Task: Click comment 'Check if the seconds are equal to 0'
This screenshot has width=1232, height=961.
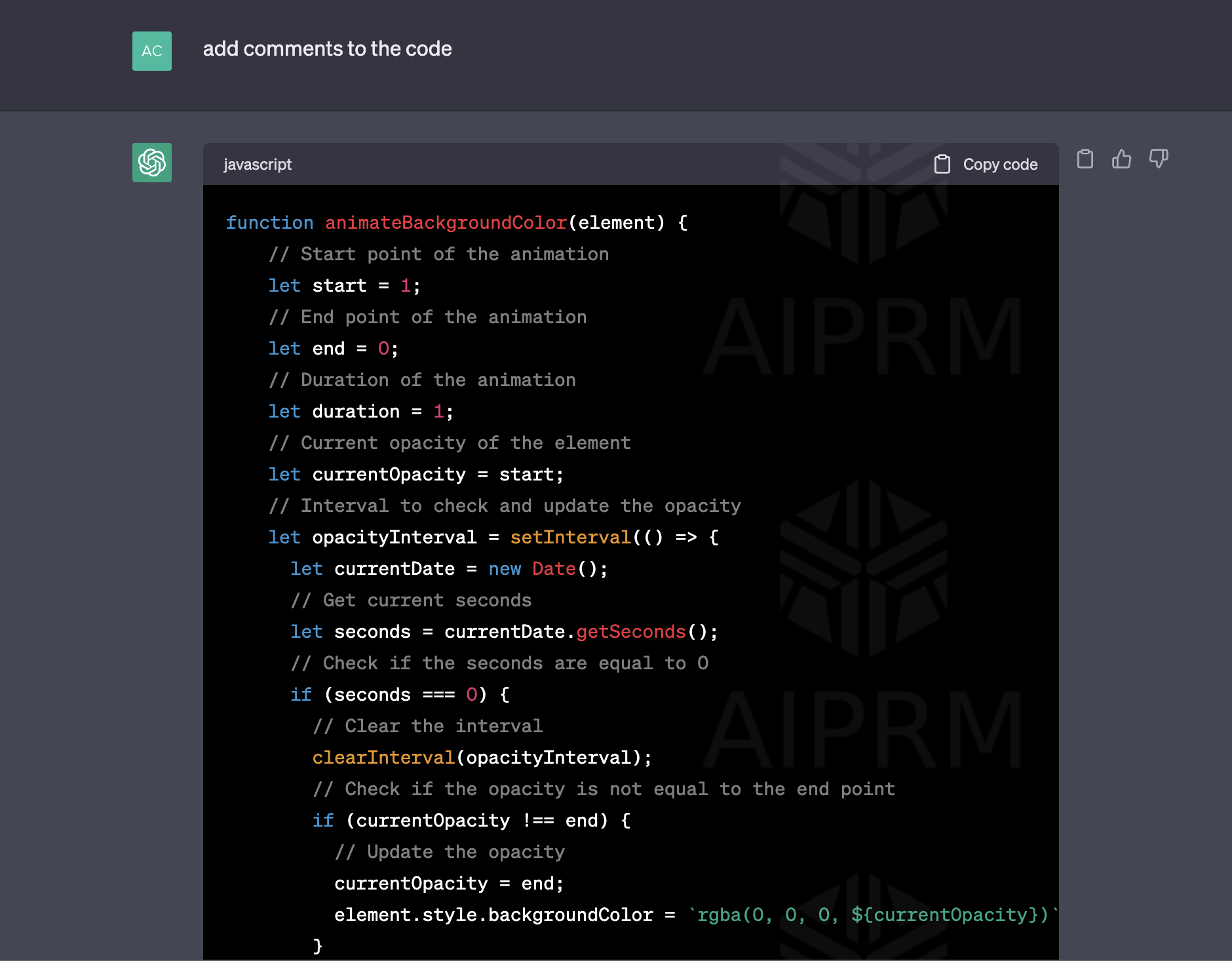Action: click(x=500, y=663)
